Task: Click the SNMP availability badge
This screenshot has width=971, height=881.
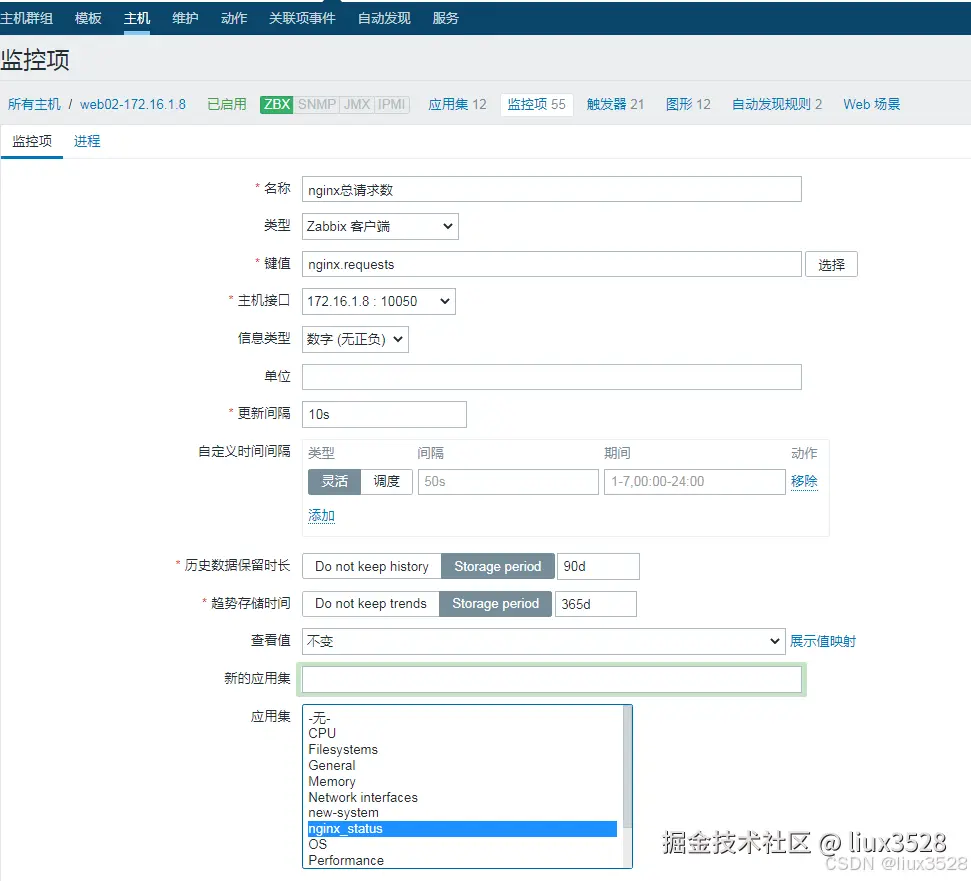Action: [316, 104]
